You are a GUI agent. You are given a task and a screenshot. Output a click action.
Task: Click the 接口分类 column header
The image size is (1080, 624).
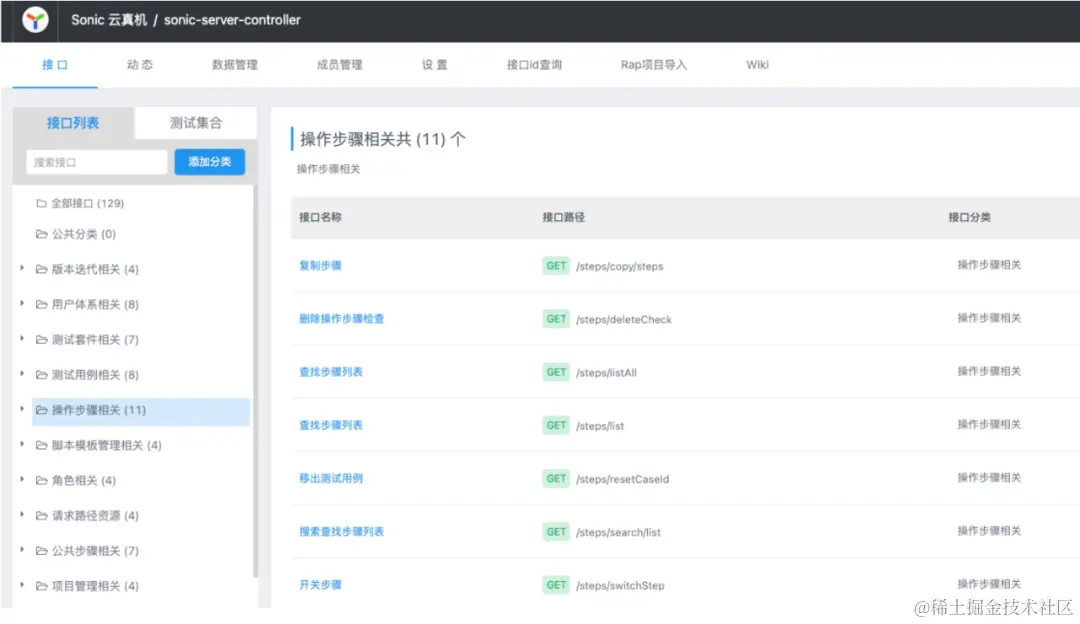[x=970, y=218]
